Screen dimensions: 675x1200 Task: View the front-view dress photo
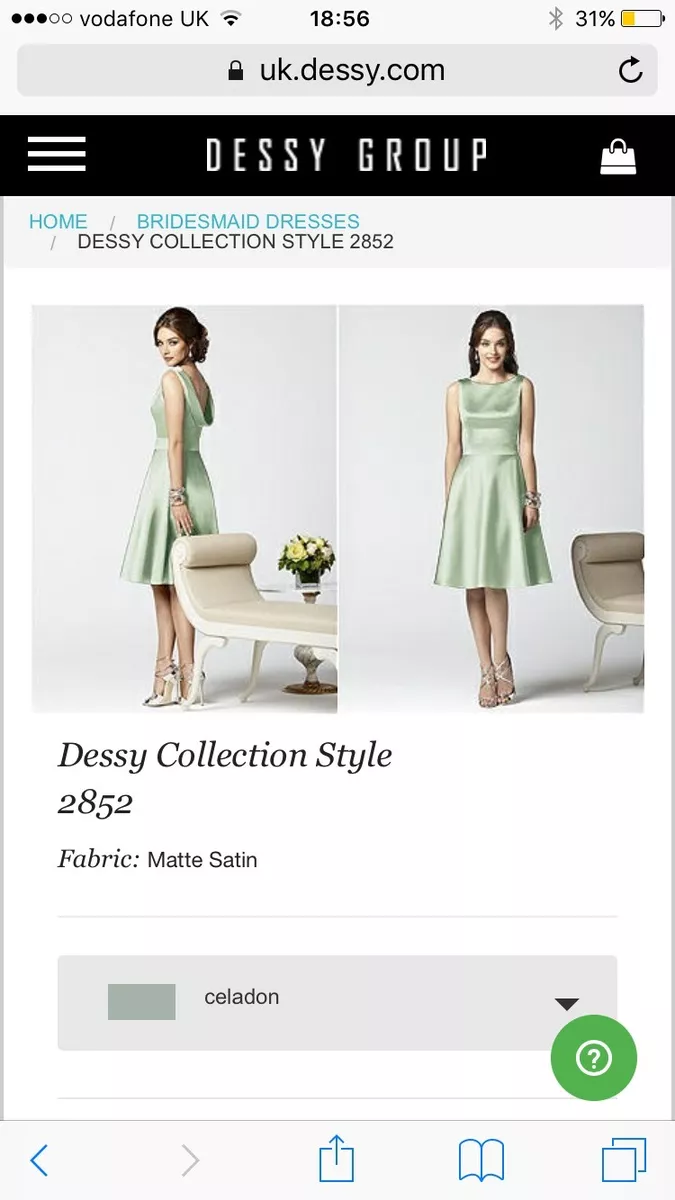click(x=491, y=508)
